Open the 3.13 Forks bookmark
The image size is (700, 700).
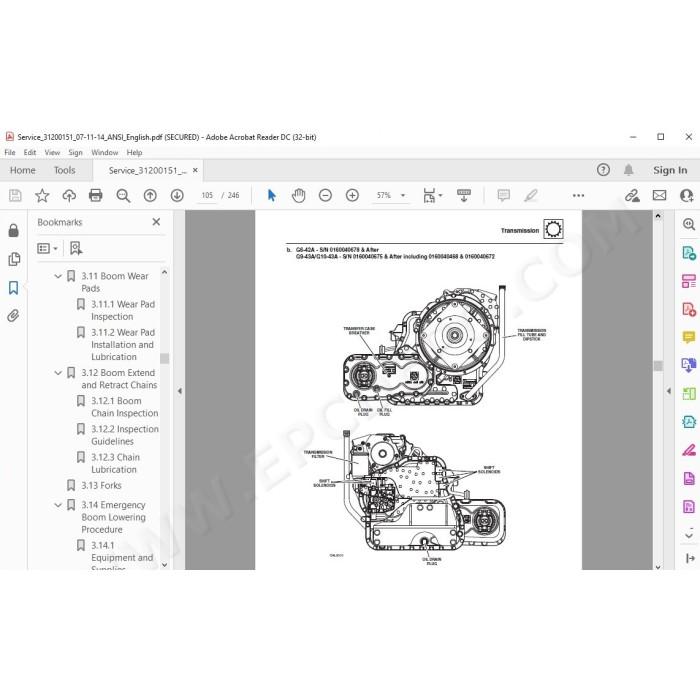(x=101, y=485)
